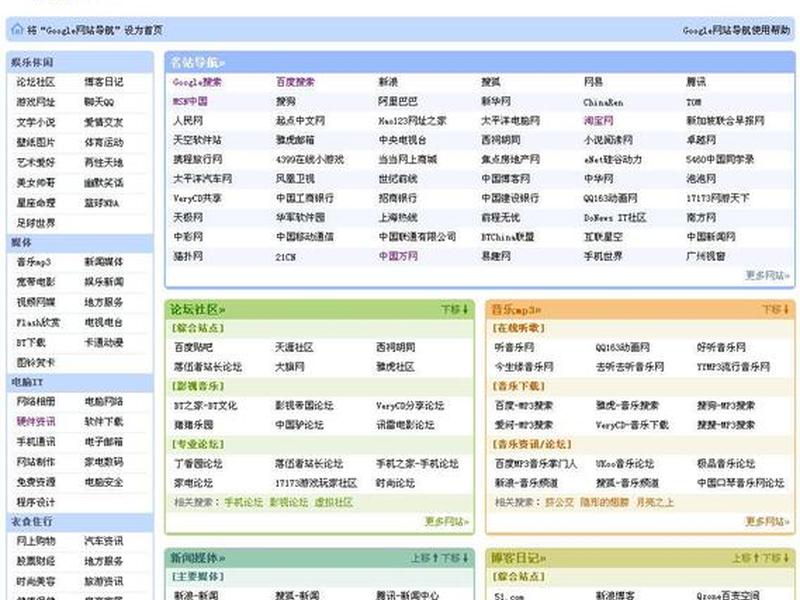The image size is (800, 600).
Task: Move 音乐mp3 panel down with 下移
Action: pyautogui.click(x=776, y=310)
